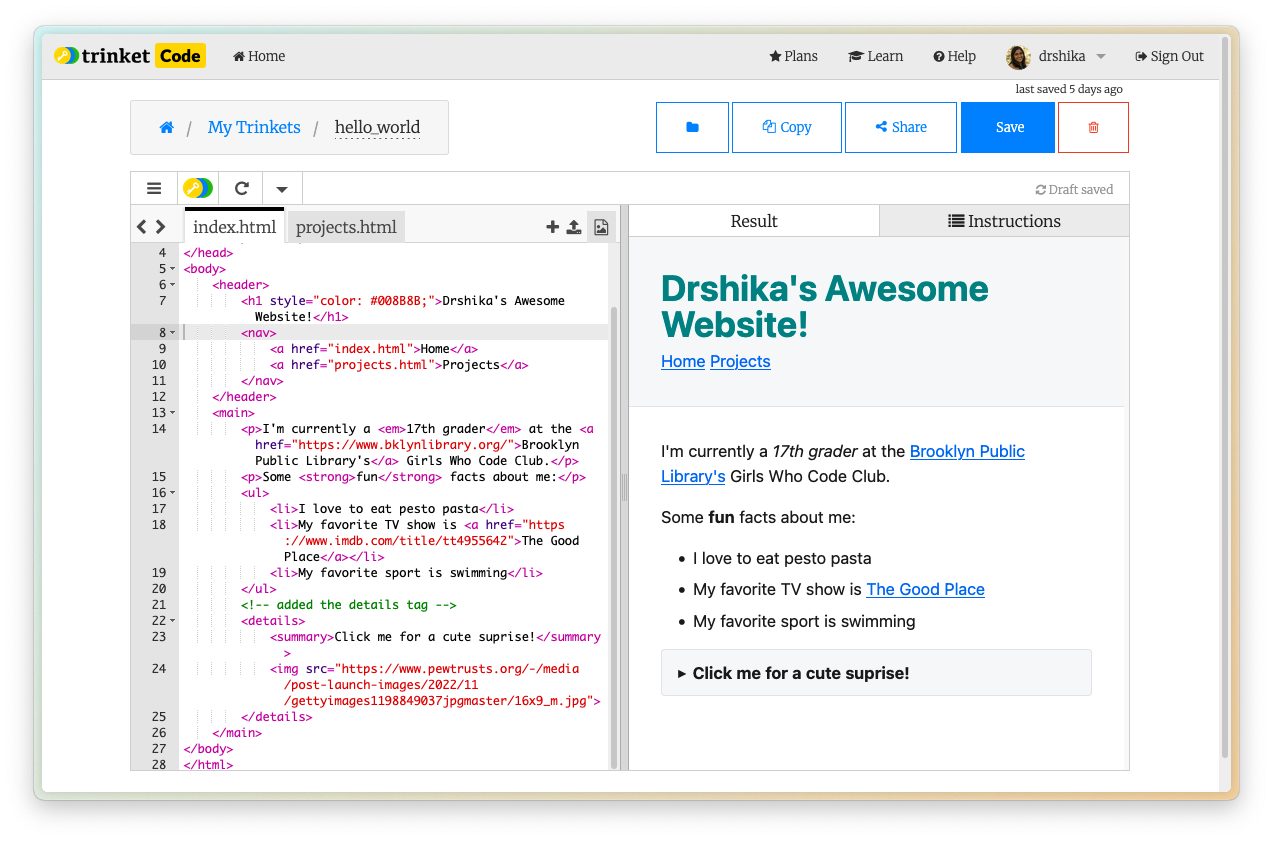Open the Instructions tab
Viewport: 1273px width, 842px height.
tap(1004, 221)
